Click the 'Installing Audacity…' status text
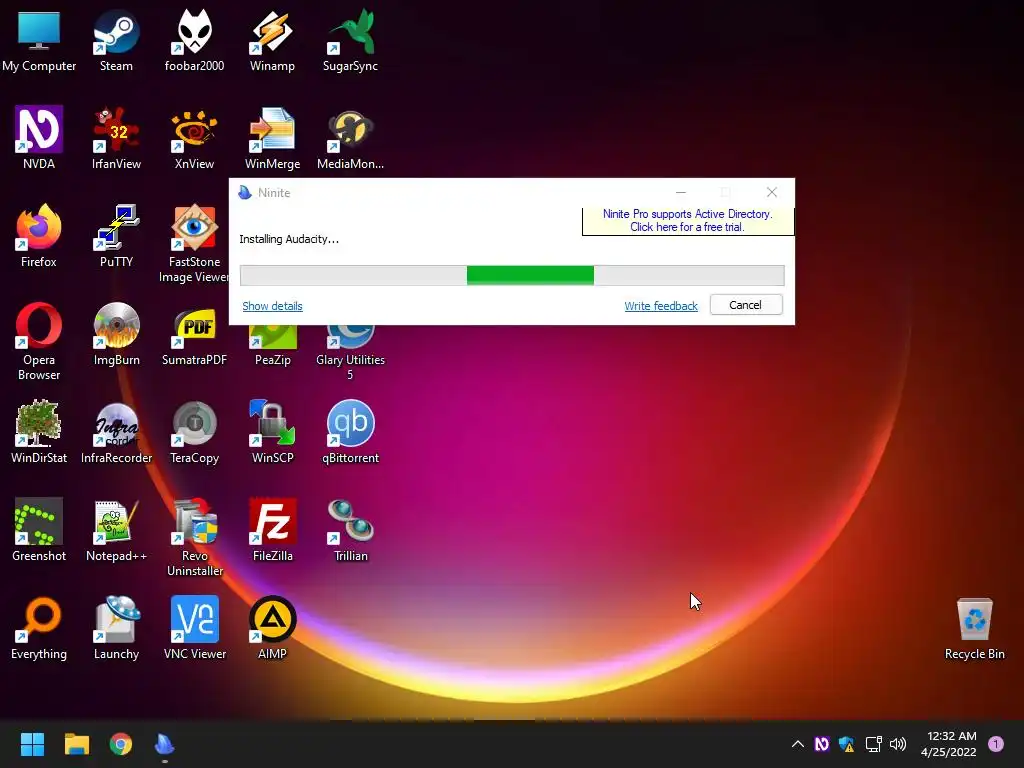 pyautogui.click(x=289, y=239)
